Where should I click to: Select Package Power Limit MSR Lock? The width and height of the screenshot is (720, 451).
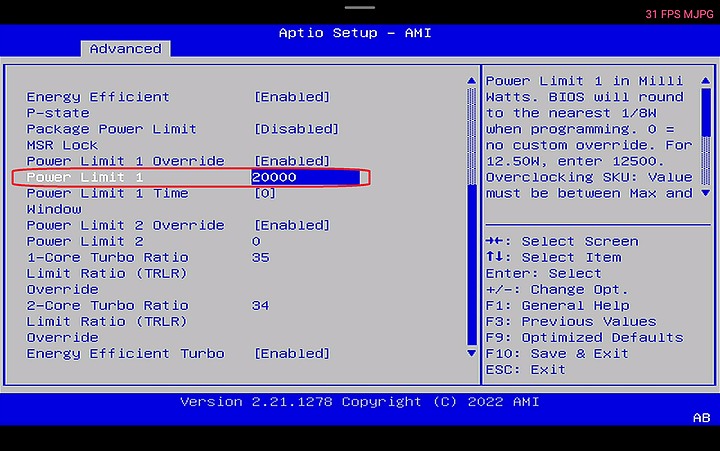click(111, 137)
